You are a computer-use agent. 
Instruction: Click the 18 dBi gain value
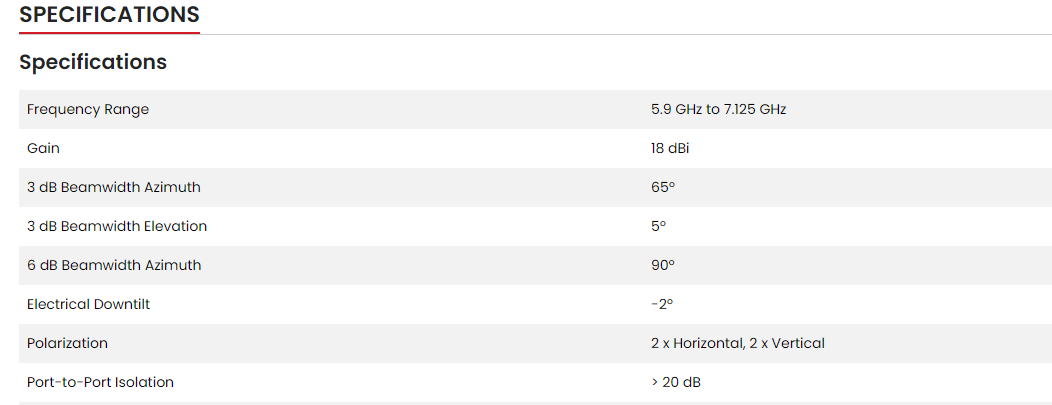click(x=670, y=148)
